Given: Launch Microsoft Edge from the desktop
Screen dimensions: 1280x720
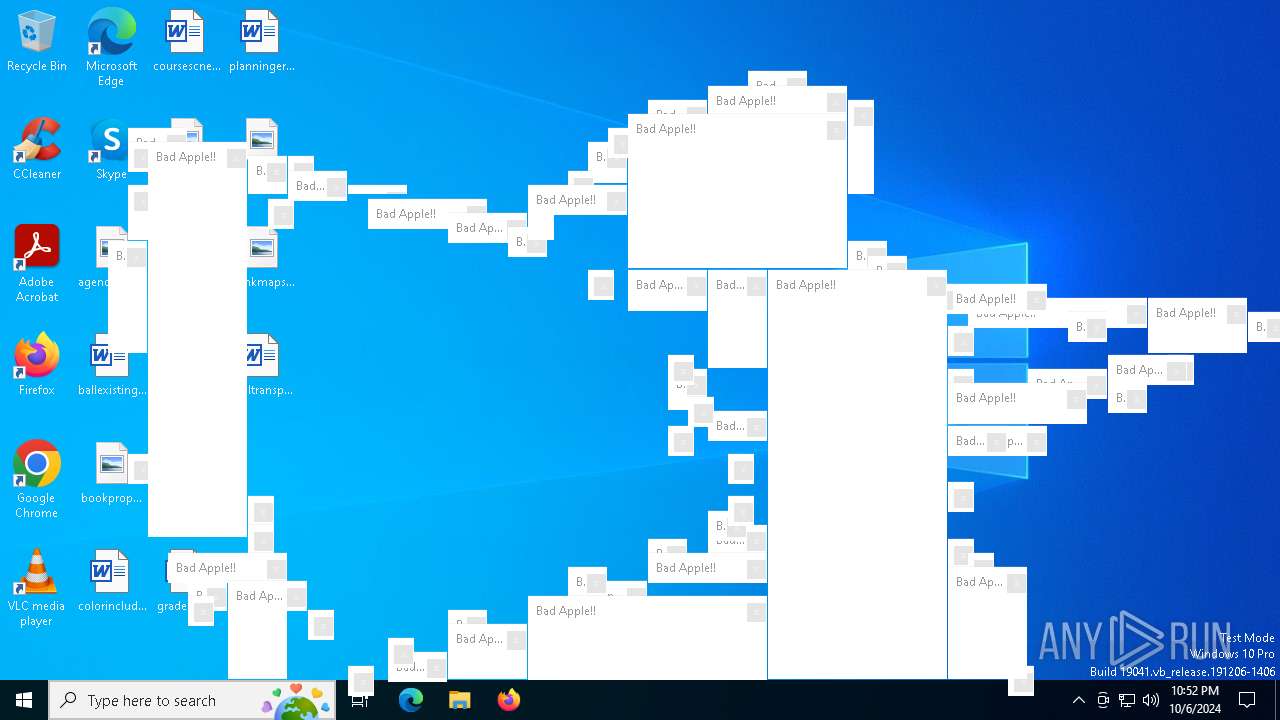Looking at the screenshot, I should [111, 48].
